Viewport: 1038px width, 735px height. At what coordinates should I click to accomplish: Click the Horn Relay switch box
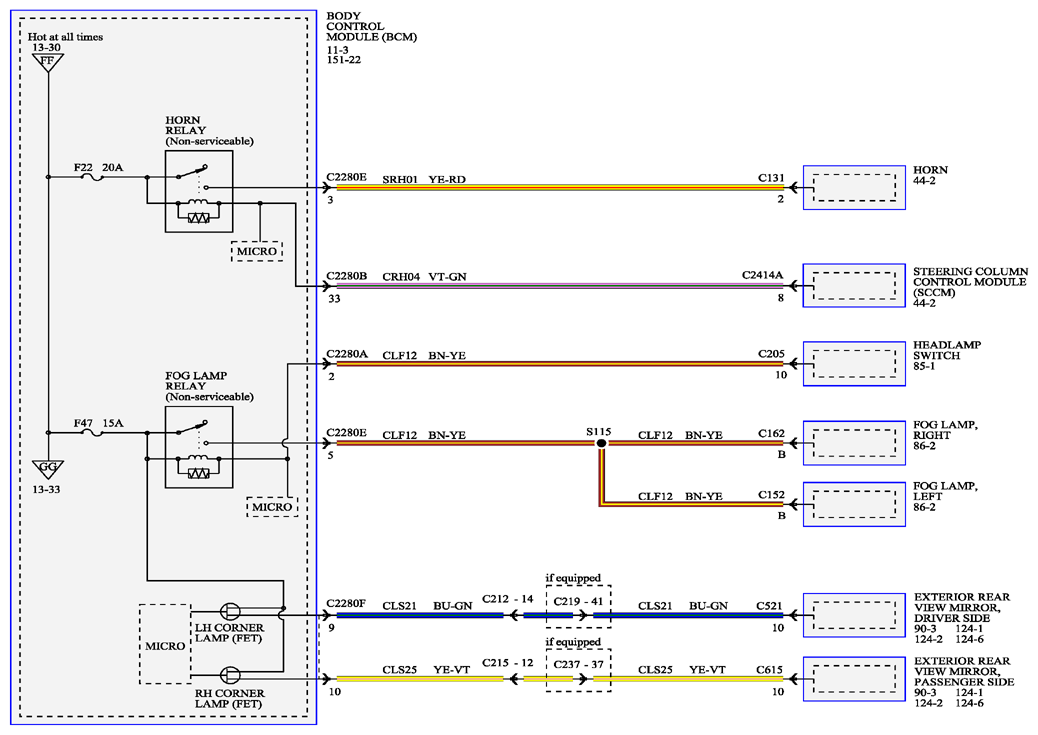click(199, 191)
